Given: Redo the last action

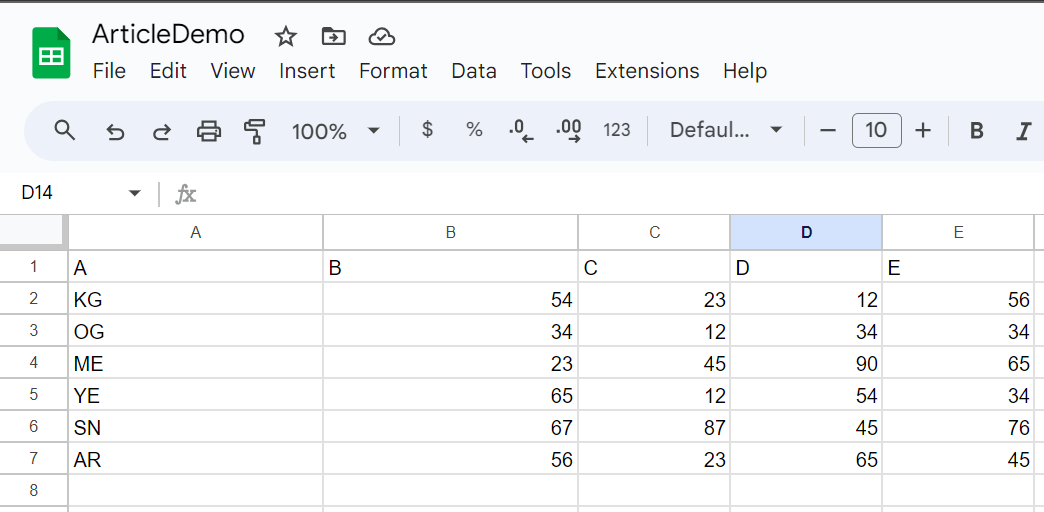Looking at the screenshot, I should (162, 131).
